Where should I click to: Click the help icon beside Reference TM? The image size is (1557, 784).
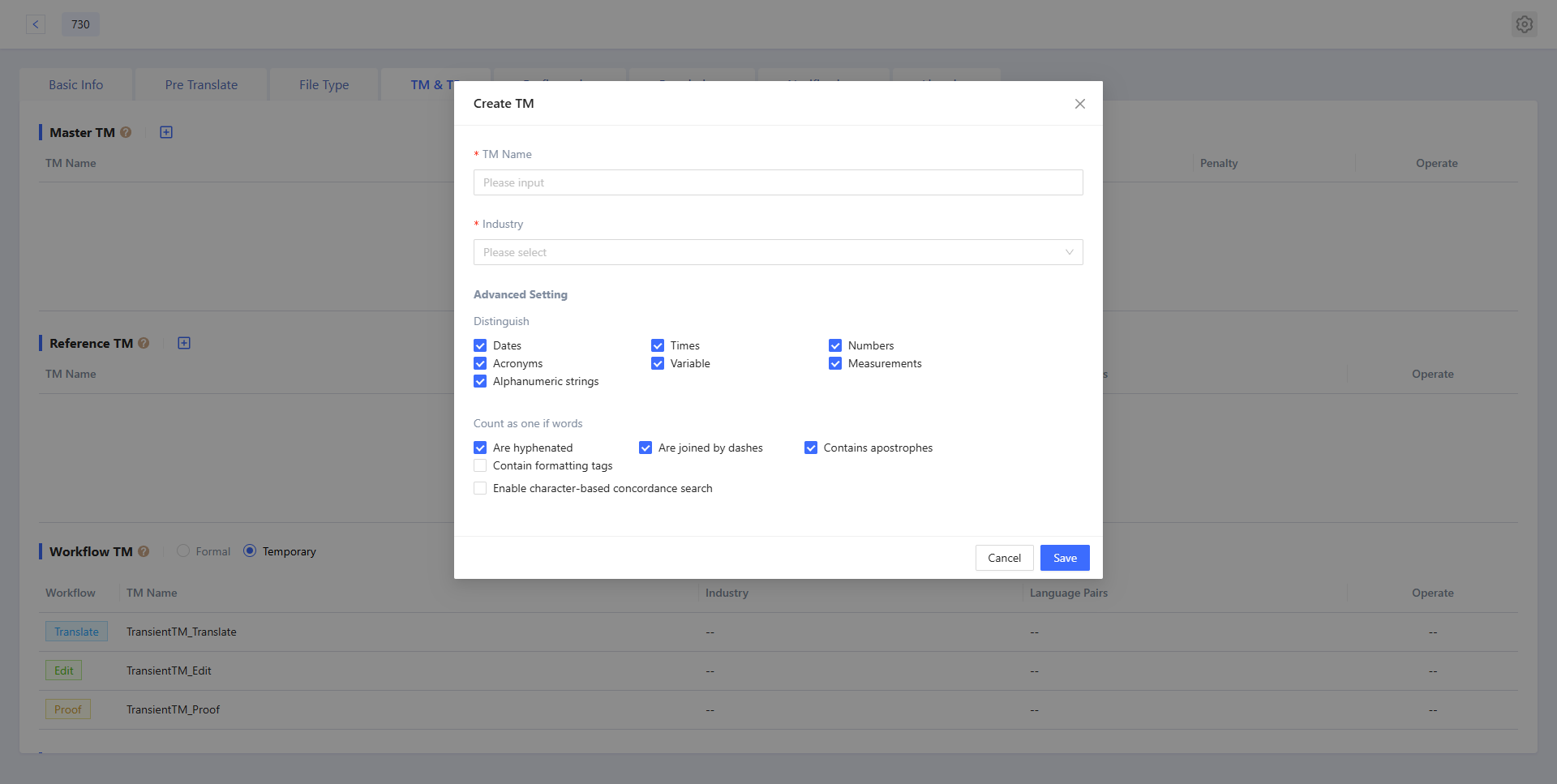pos(144,343)
